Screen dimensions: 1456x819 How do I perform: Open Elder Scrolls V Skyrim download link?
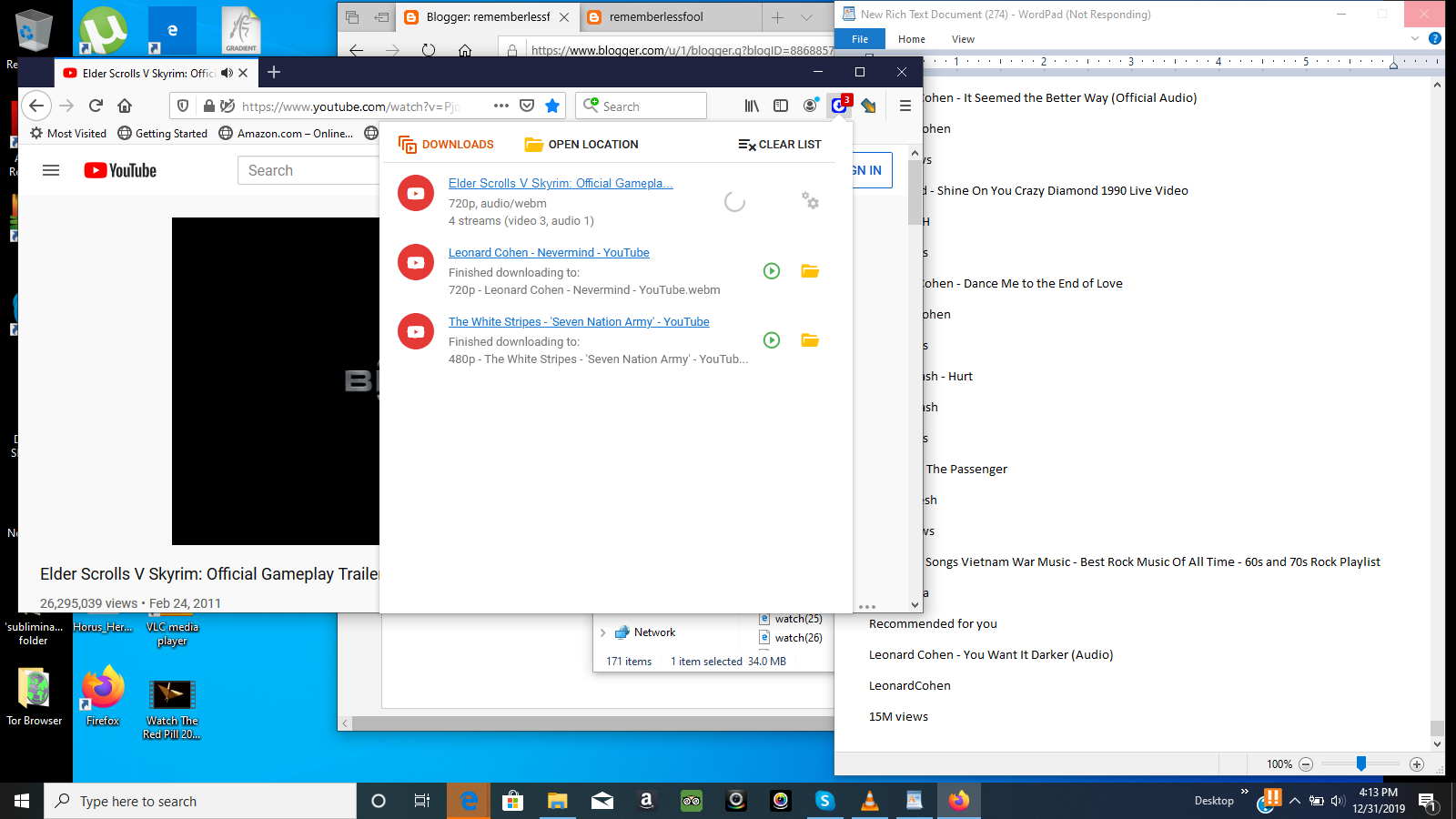[561, 183]
